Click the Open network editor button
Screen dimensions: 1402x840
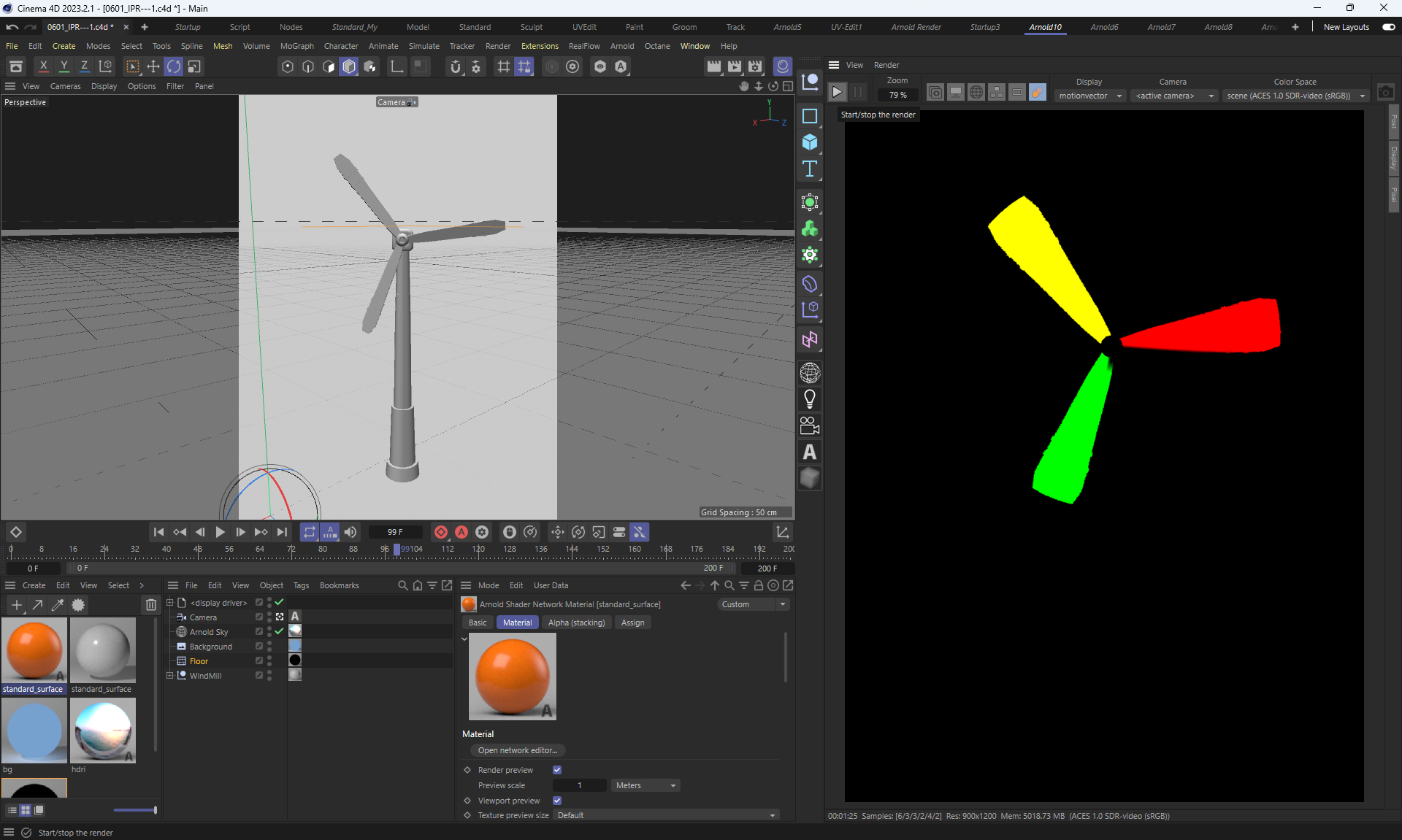(517, 750)
